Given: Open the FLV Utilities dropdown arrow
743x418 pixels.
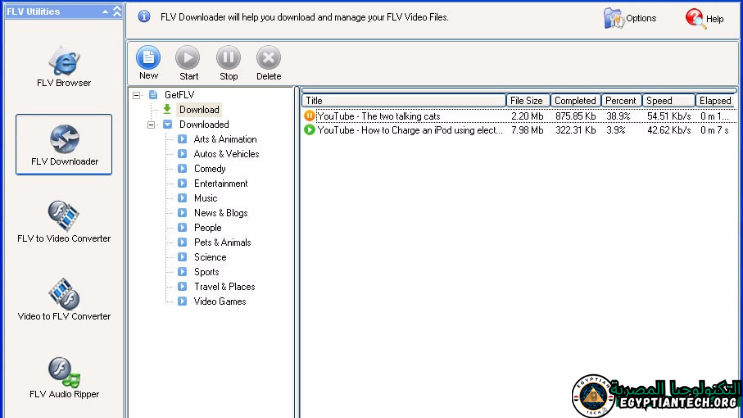Looking at the screenshot, I should click(105, 12).
